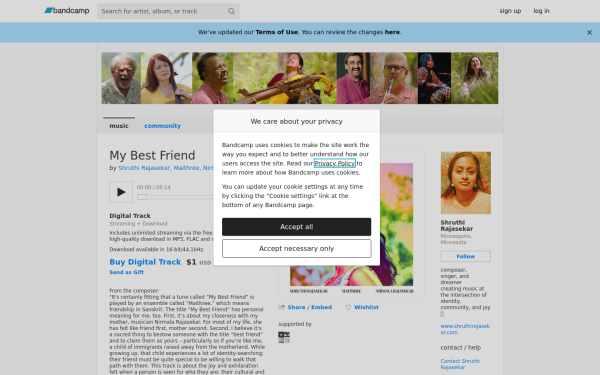Open the Bandcamp logo home link
This screenshot has width=600, height=375.
point(67,11)
